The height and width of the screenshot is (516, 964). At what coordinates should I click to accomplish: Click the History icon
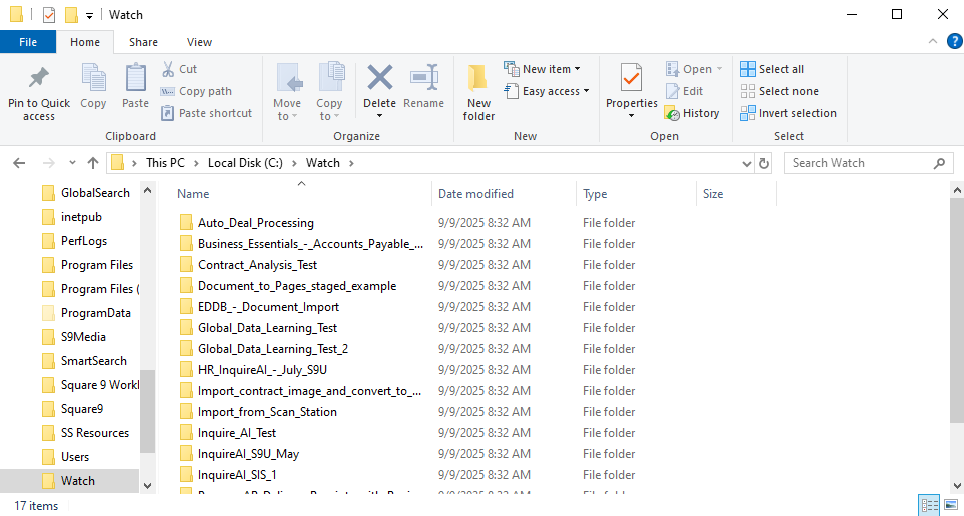(692, 113)
